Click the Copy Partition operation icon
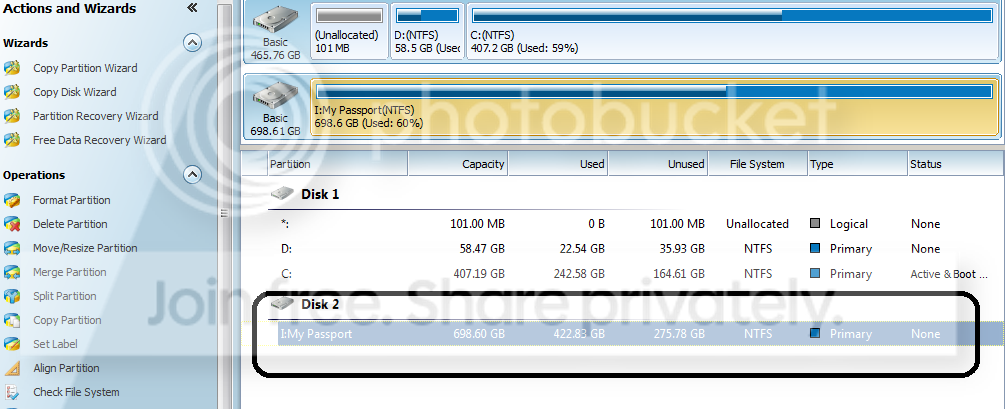The height and width of the screenshot is (409, 1005). click(12, 320)
